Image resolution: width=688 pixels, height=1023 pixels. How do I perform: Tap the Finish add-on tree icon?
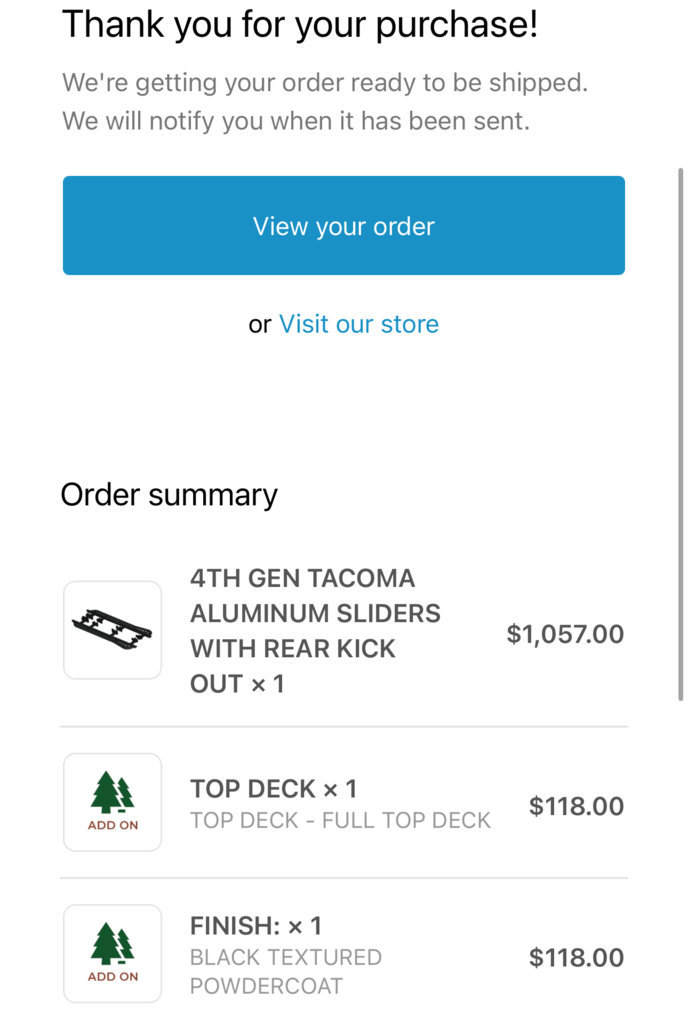pos(112,944)
